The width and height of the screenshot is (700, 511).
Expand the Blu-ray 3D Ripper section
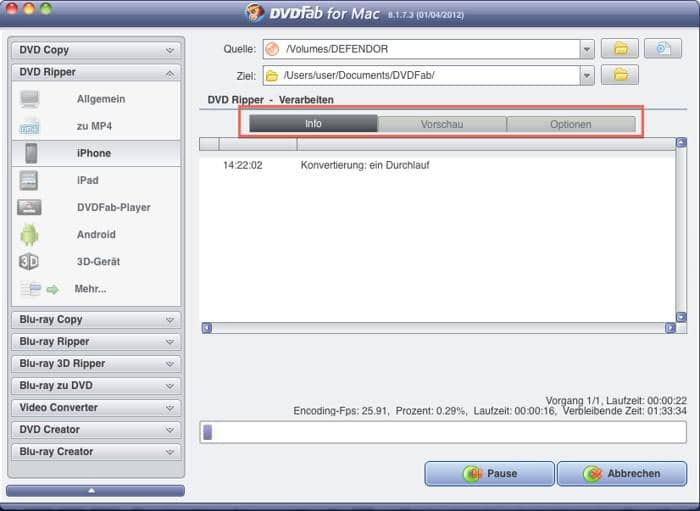click(x=96, y=364)
